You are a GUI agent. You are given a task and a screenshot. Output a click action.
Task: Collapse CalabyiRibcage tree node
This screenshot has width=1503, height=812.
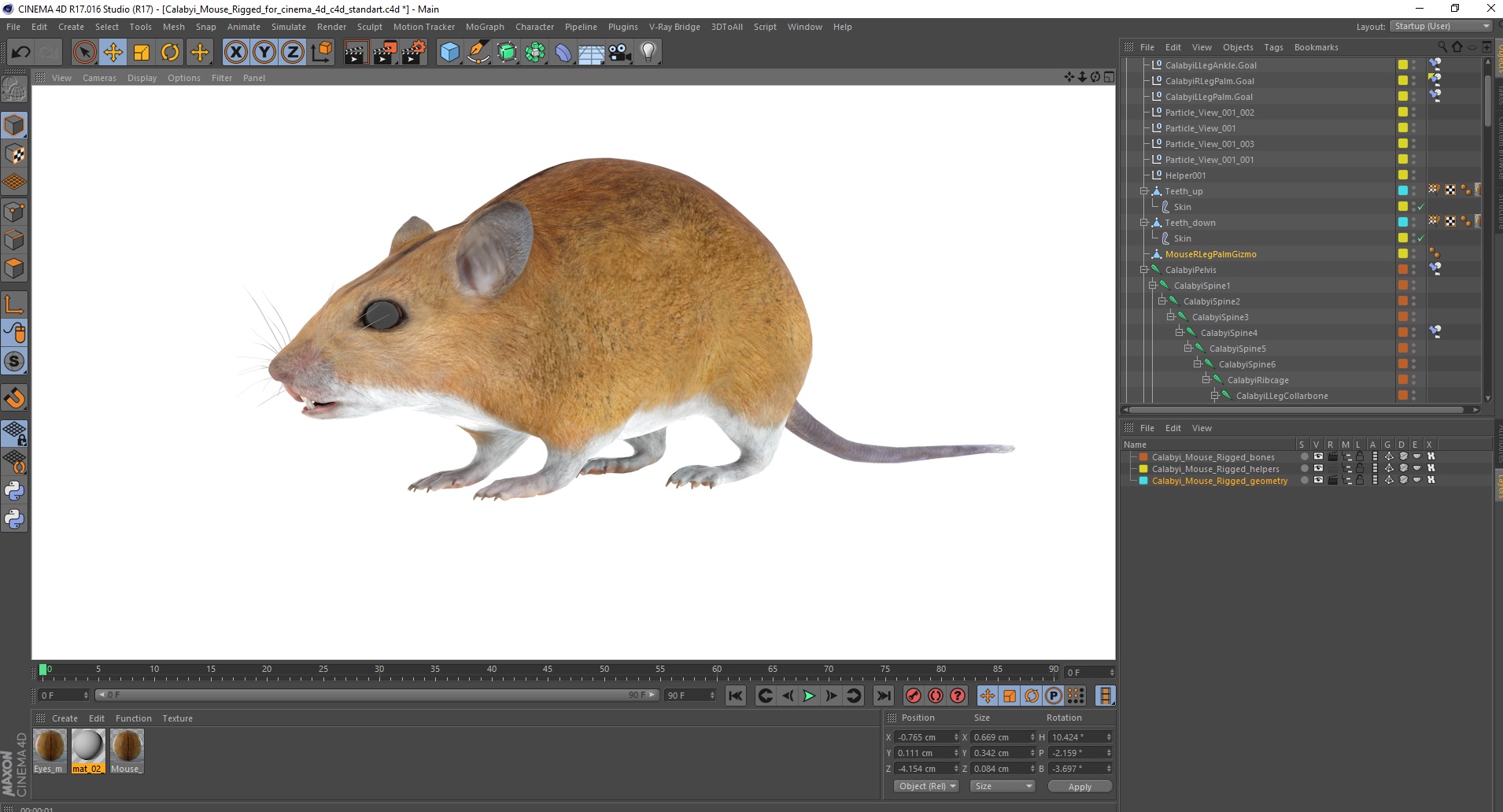pyautogui.click(x=1206, y=380)
